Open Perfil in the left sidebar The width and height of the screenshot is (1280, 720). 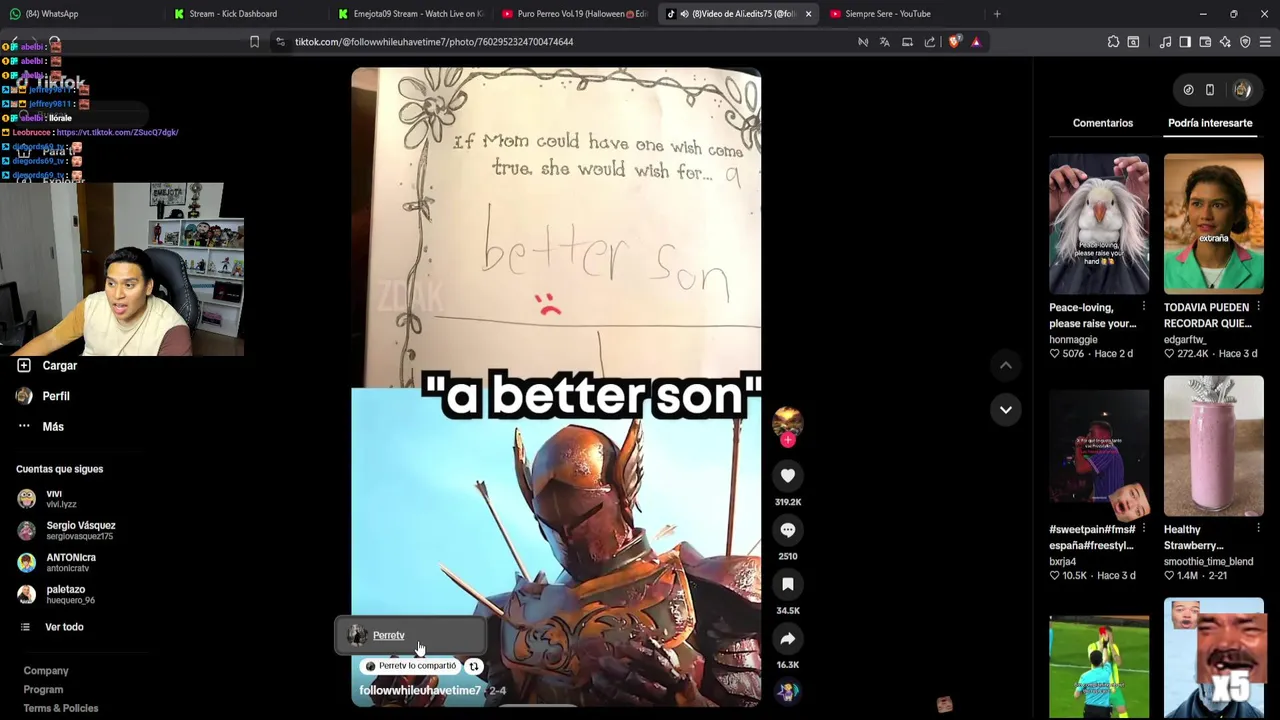[56, 396]
